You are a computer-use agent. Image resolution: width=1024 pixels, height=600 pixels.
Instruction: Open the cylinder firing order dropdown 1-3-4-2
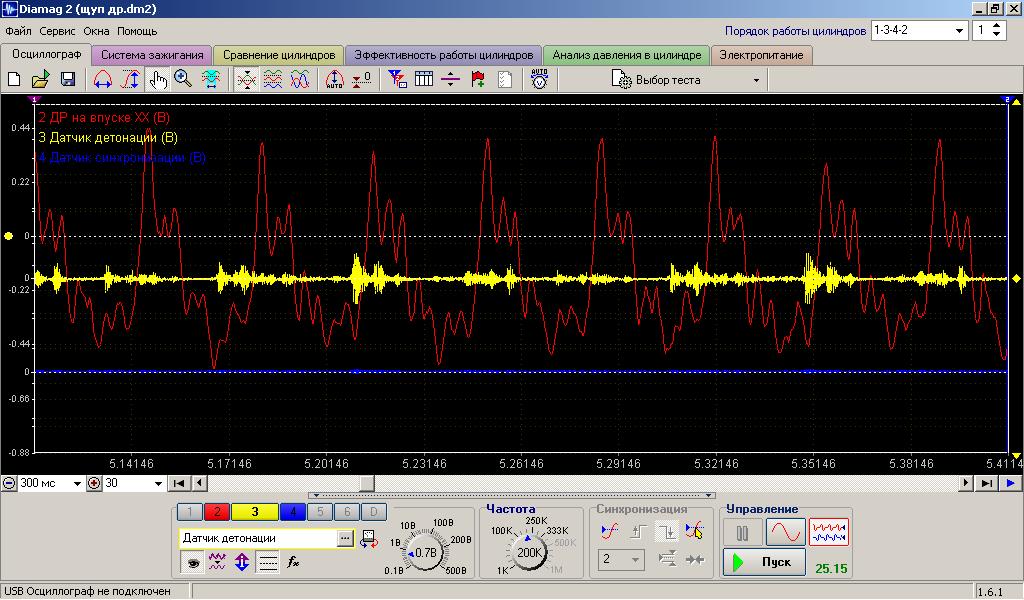[x=959, y=31]
